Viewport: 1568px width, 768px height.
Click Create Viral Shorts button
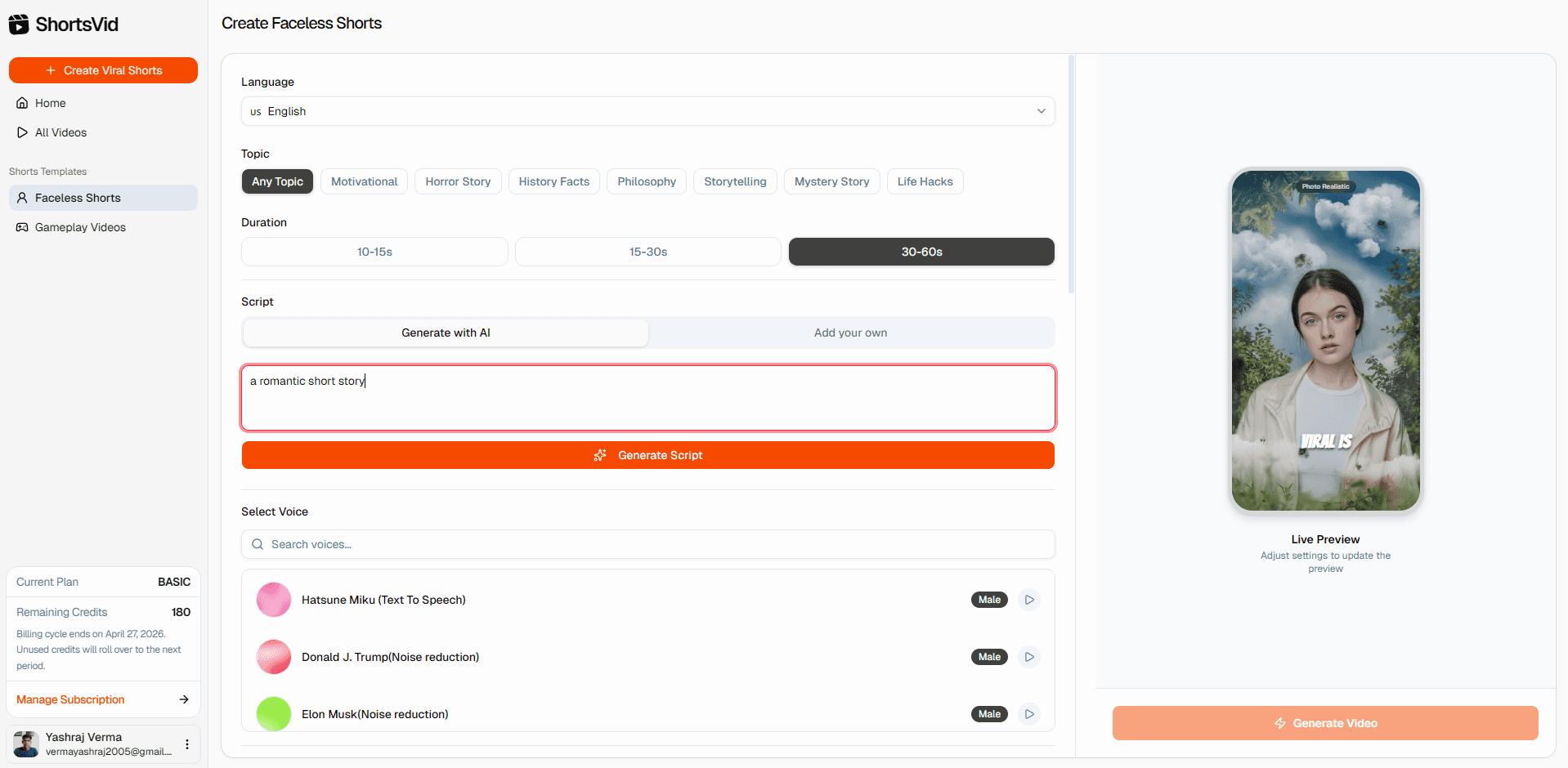pyautogui.click(x=103, y=70)
